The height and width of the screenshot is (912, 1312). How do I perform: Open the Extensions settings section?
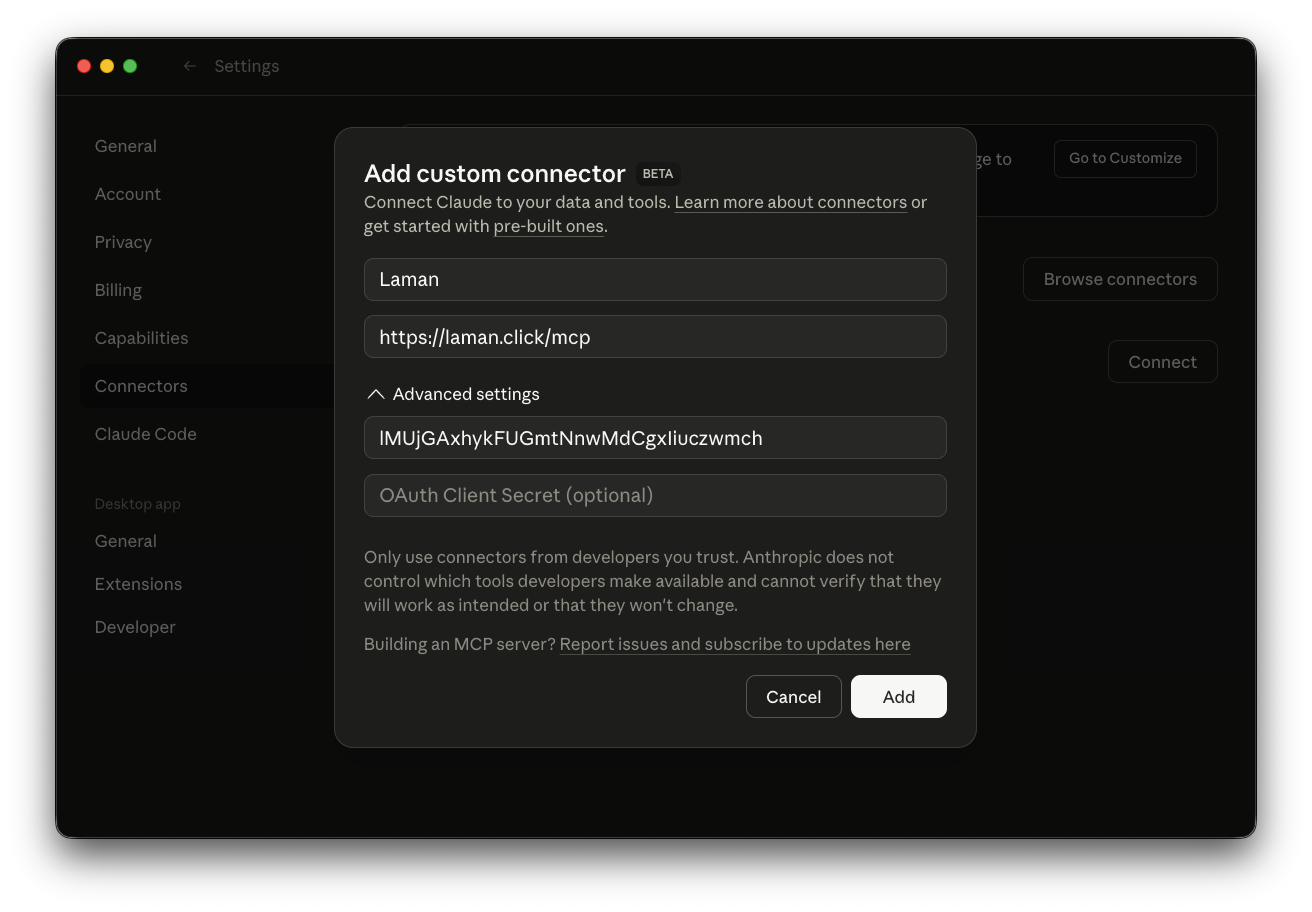coord(138,584)
